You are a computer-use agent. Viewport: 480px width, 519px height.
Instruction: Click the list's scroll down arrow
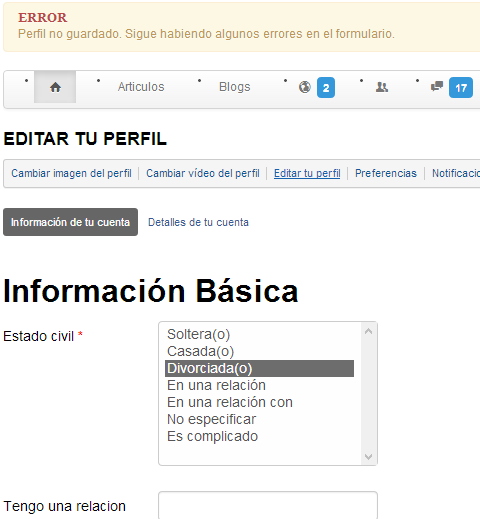(368, 456)
